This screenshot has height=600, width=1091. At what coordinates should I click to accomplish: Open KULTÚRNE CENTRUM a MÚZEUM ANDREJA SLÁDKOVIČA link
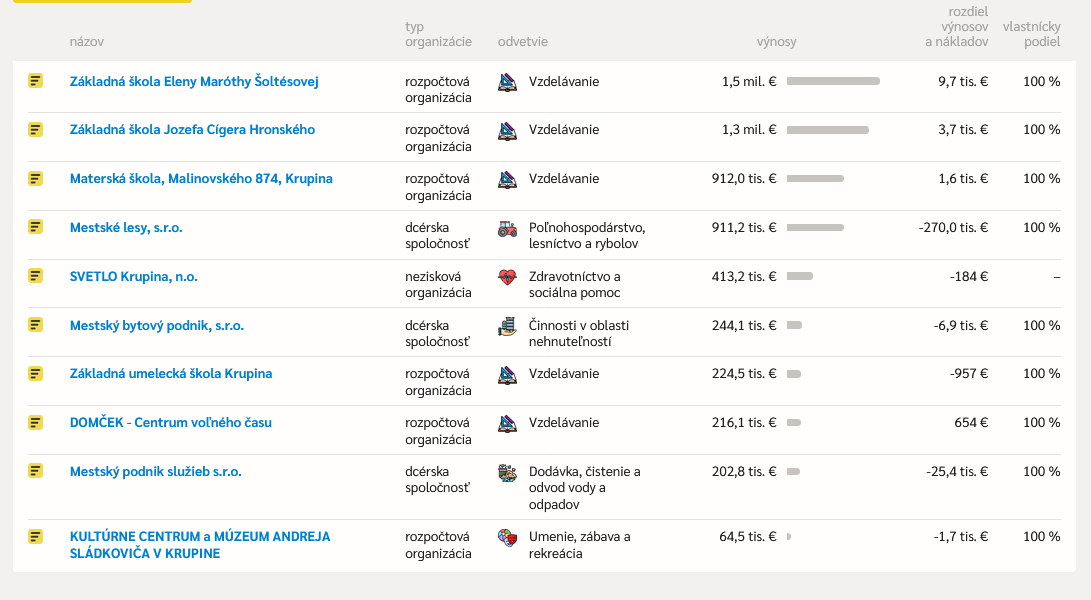pyautogui.click(x=200, y=545)
